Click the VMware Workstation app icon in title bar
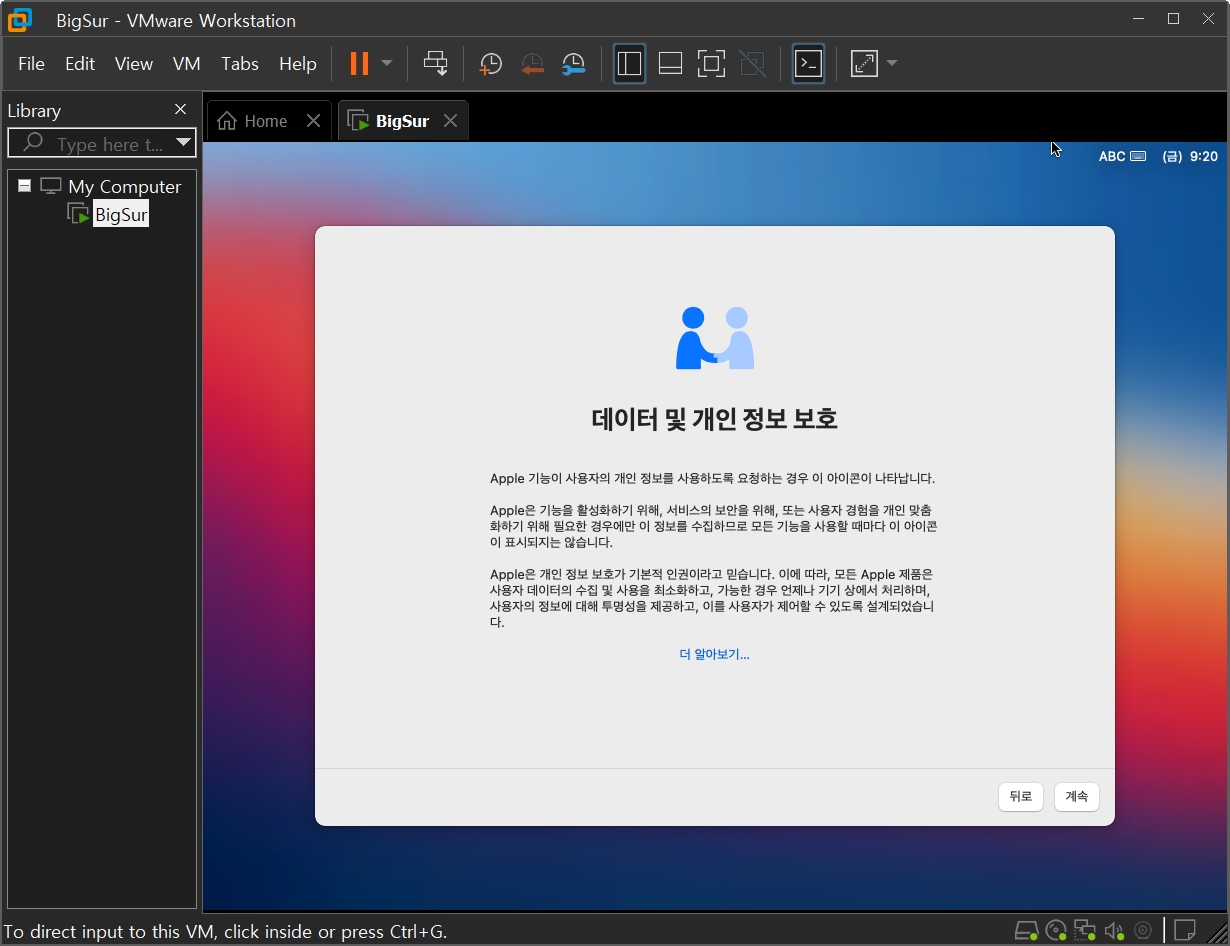 tap(19, 20)
